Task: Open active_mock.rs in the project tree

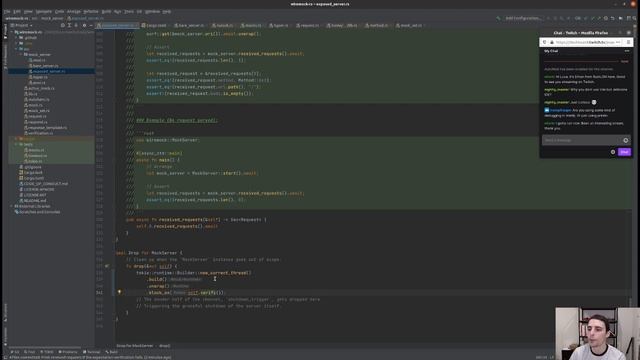Action: [39, 88]
